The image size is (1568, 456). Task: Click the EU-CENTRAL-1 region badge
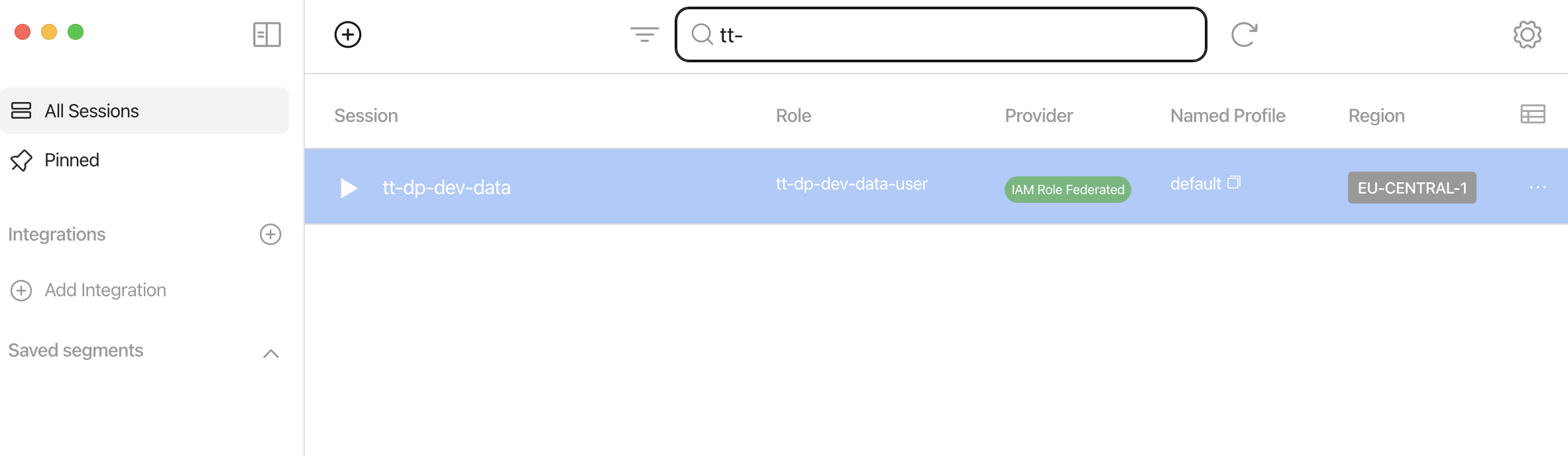(1412, 188)
